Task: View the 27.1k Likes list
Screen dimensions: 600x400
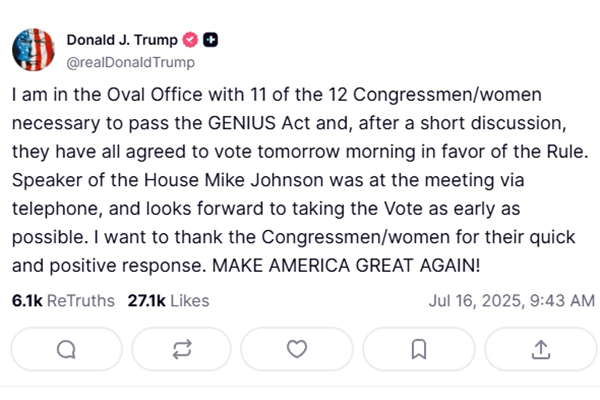Action: pos(168,301)
